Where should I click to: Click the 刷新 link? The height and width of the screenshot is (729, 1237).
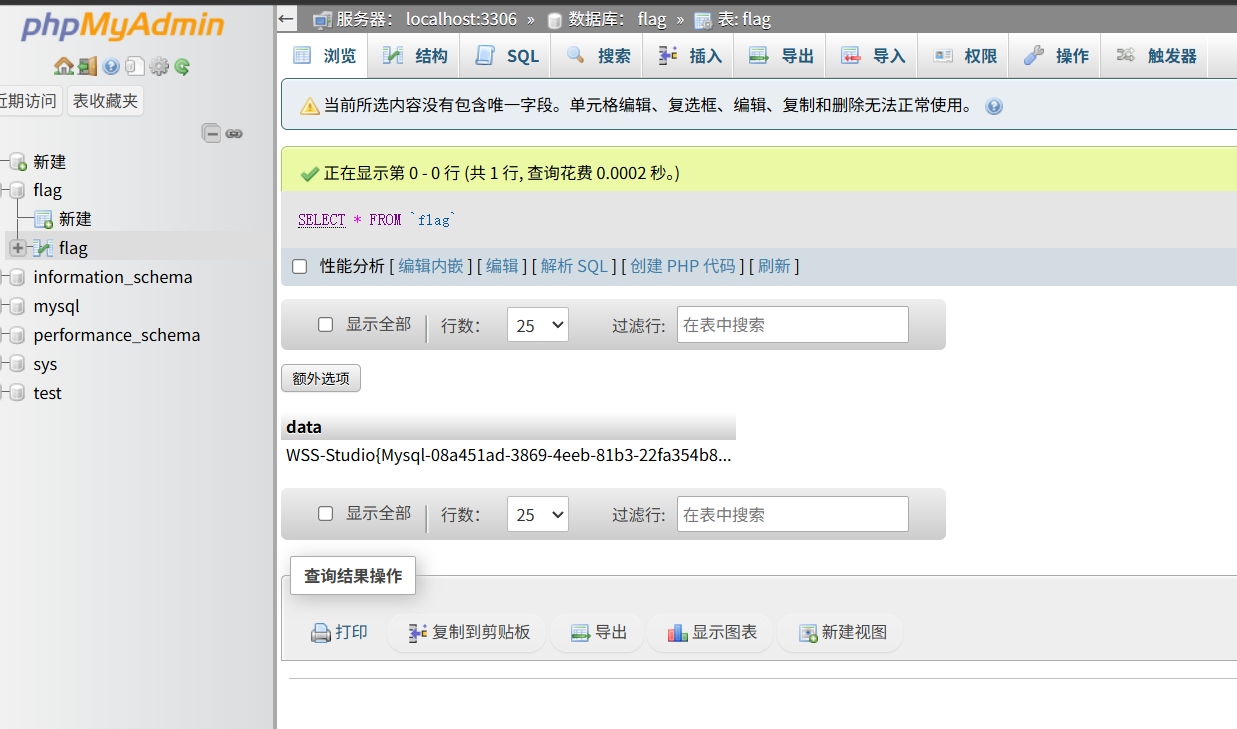pos(774,266)
